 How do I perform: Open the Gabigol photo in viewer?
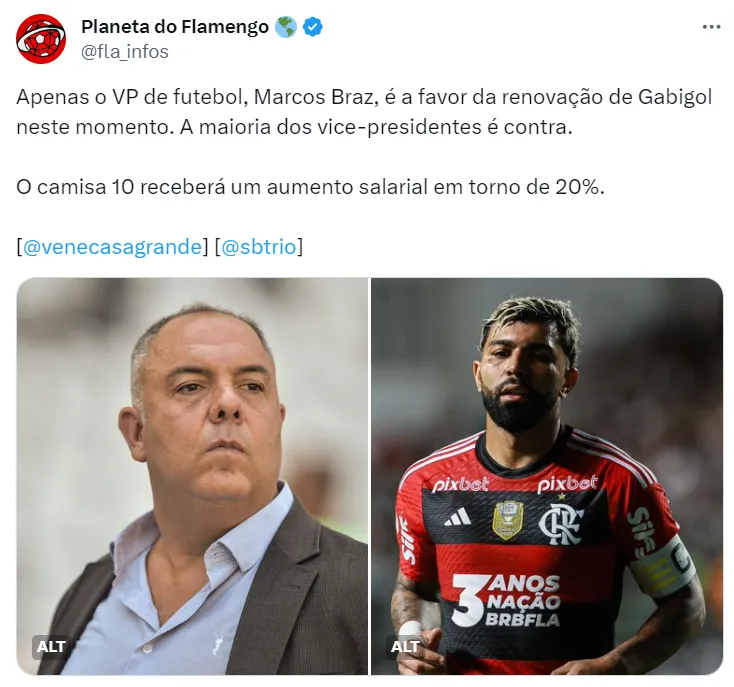pyautogui.click(x=547, y=476)
